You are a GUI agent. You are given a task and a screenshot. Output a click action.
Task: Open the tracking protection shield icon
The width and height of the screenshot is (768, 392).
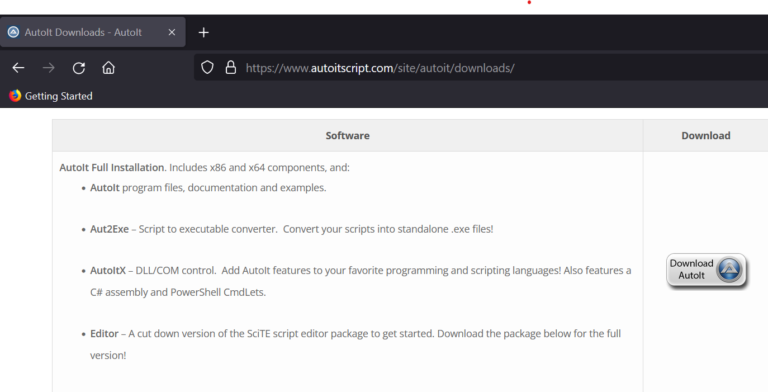pyautogui.click(x=207, y=67)
